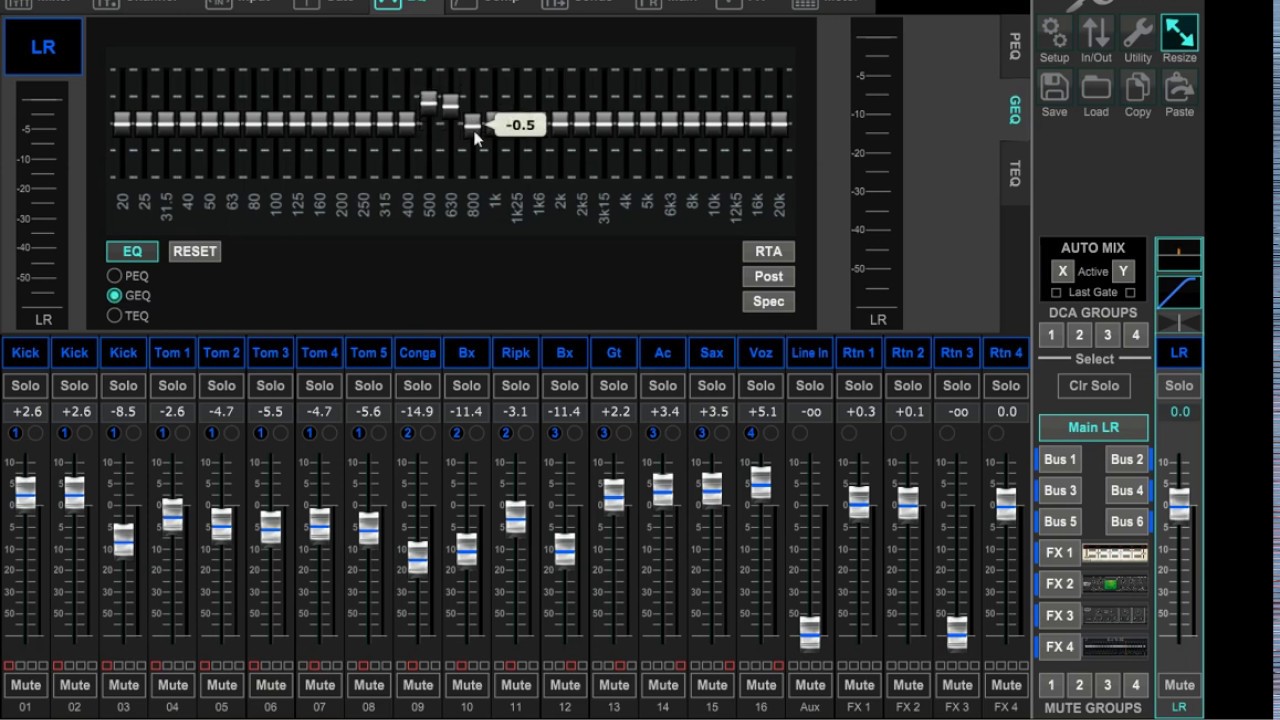1280x720 pixels.
Task: Click DCA indicator 2 under Conga channel
Action: tap(408, 433)
